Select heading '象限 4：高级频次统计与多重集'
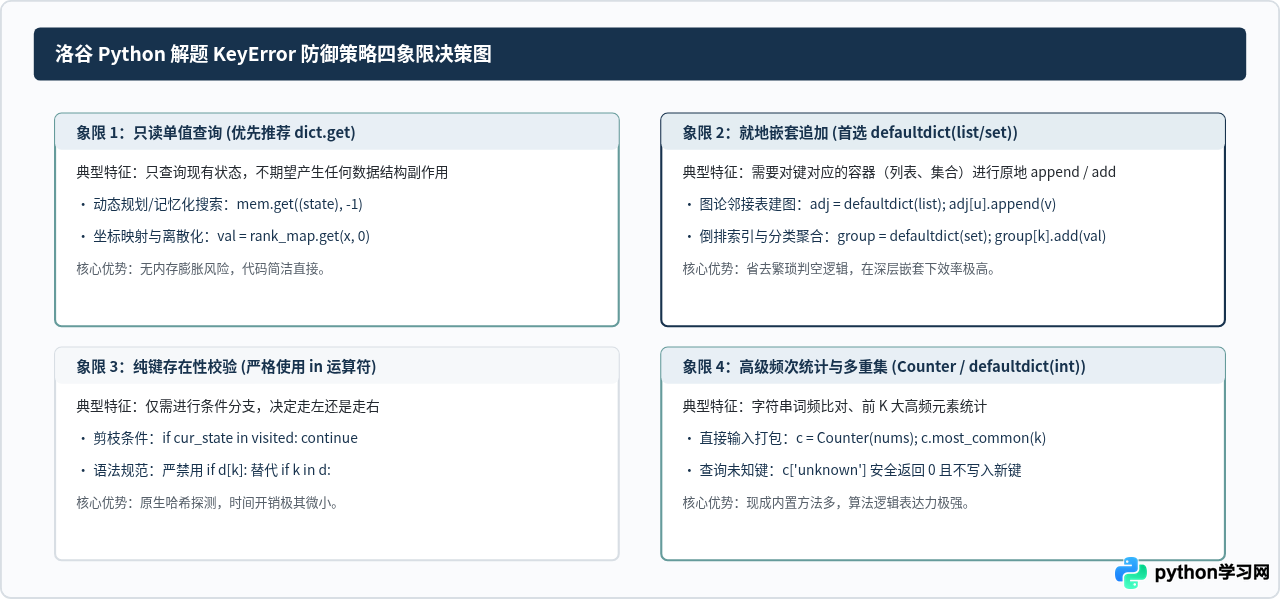1280x600 pixels. point(884,367)
